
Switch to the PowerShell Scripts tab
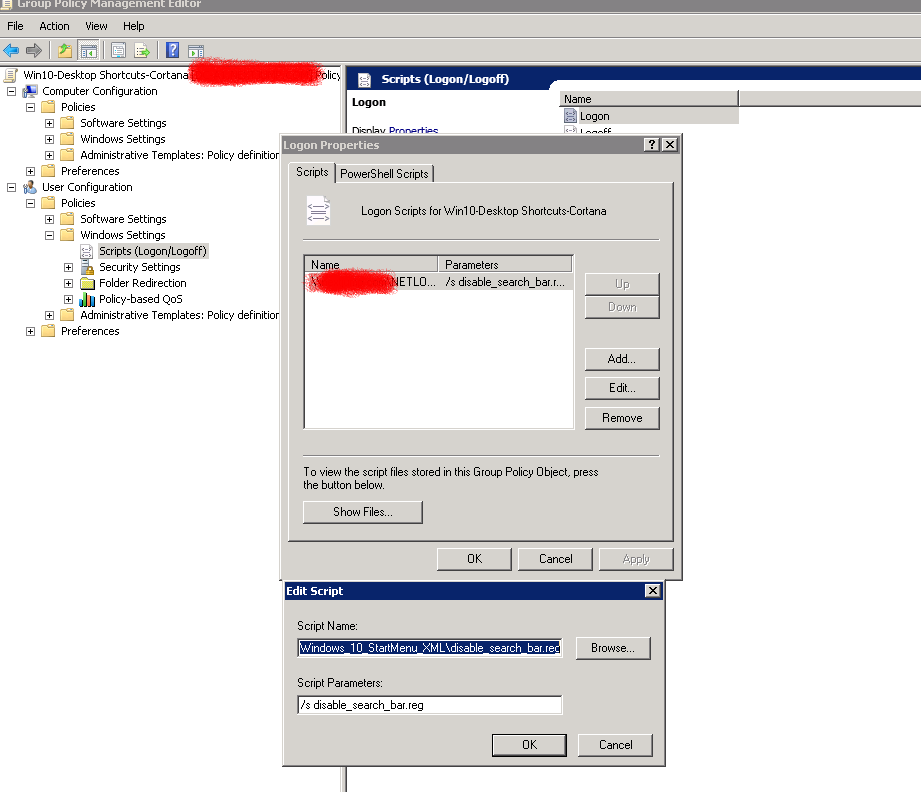[x=384, y=174]
